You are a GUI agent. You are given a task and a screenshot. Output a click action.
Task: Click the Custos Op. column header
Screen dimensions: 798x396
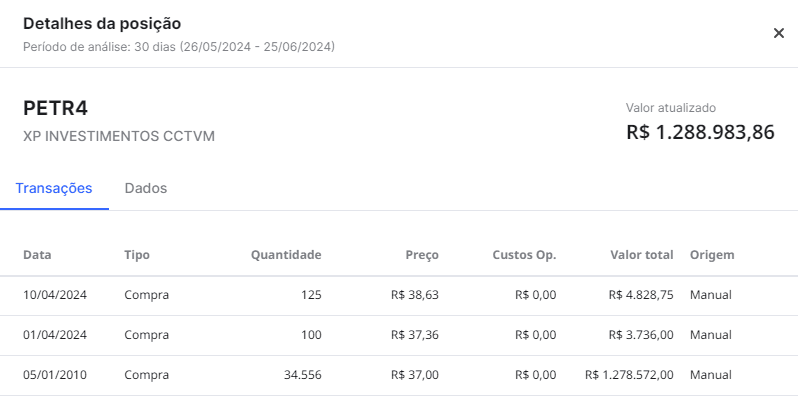tap(524, 254)
